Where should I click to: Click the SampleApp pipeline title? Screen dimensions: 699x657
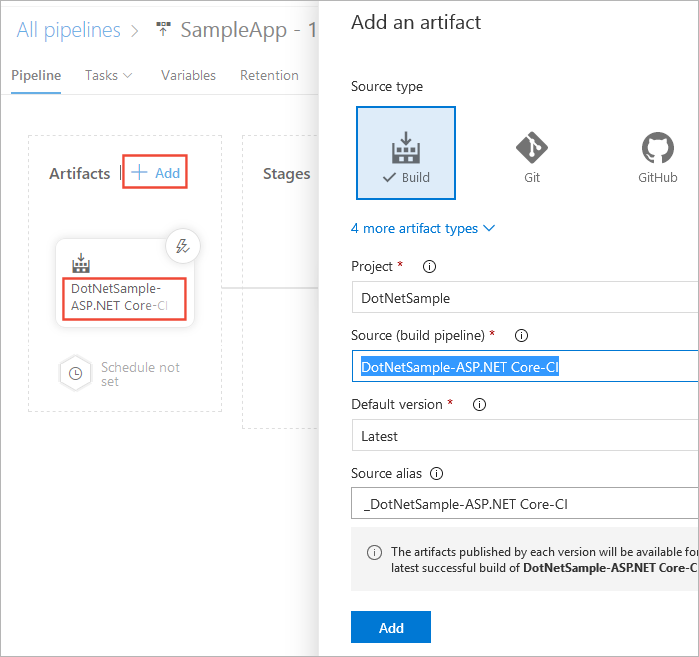click(248, 30)
